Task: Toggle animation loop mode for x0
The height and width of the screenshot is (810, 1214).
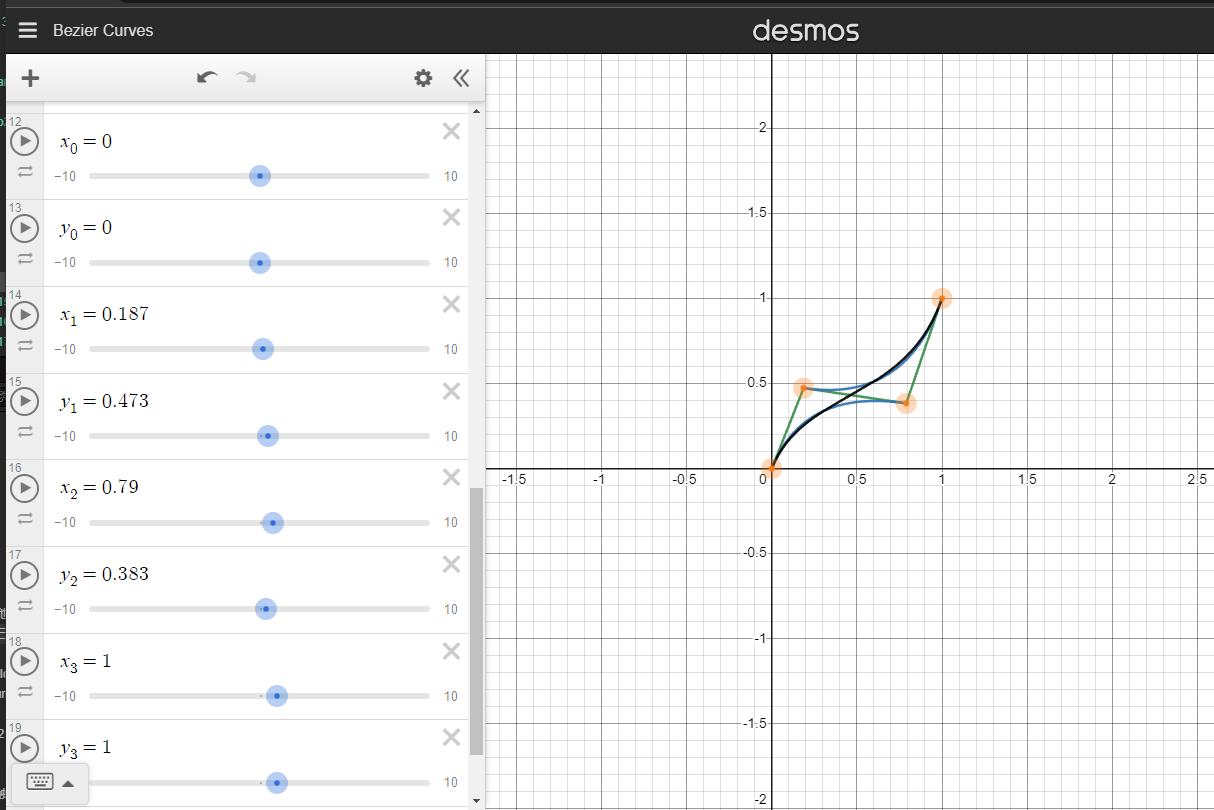Action: point(25,172)
